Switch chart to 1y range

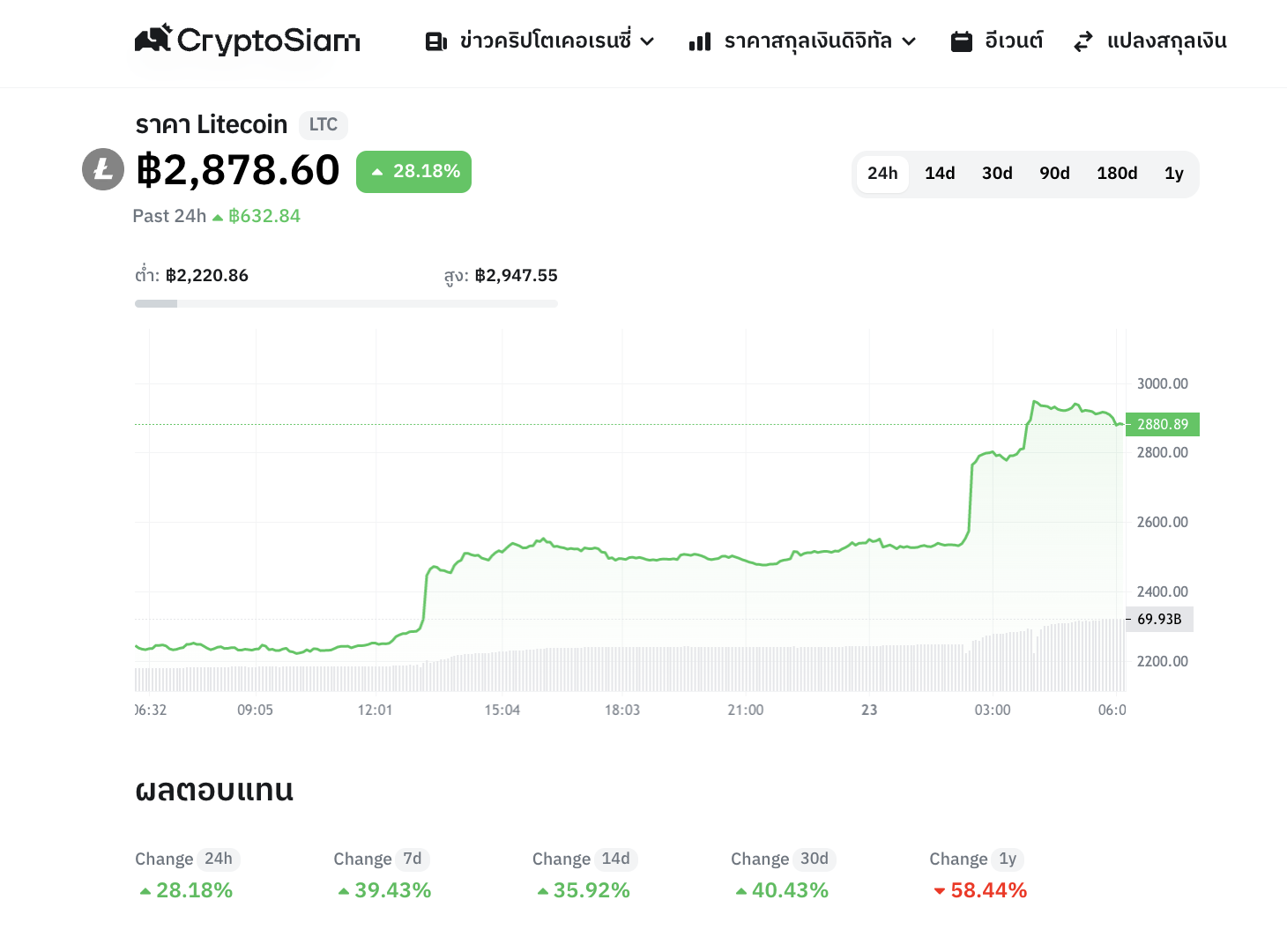[1173, 174]
